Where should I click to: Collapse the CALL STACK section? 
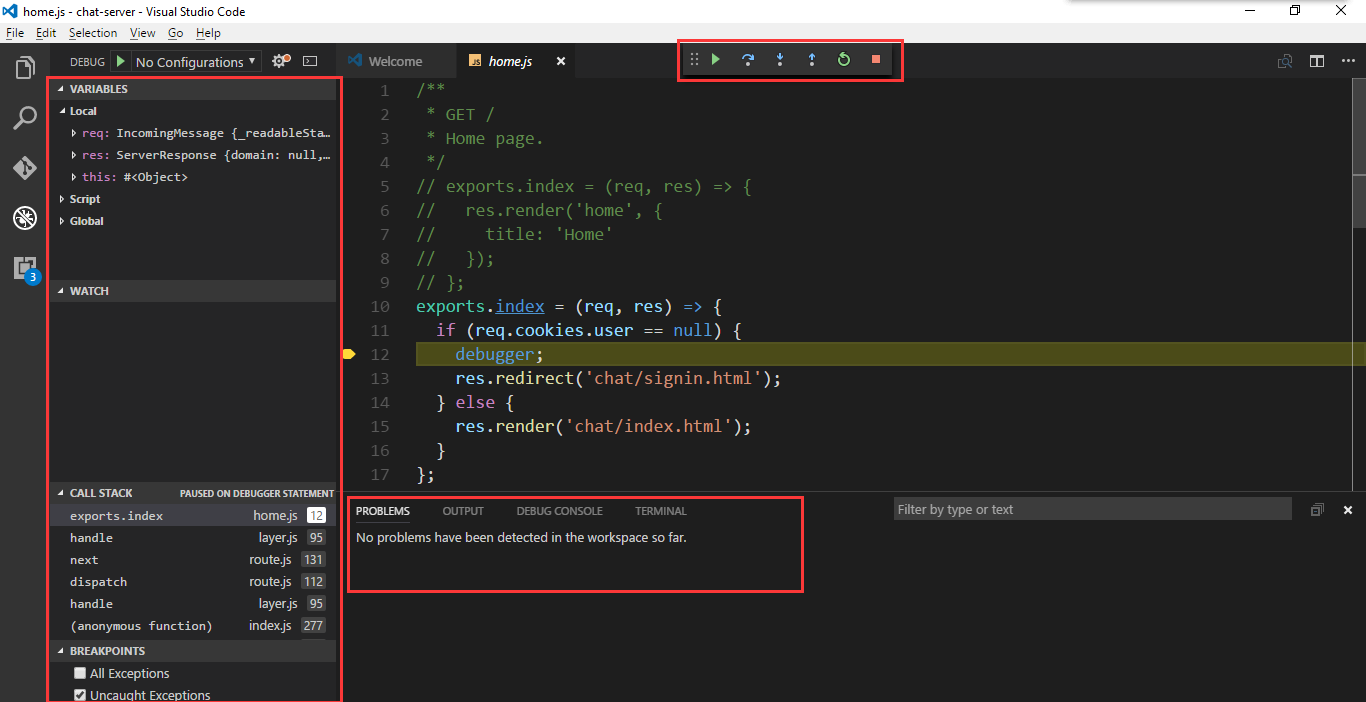(x=193, y=493)
